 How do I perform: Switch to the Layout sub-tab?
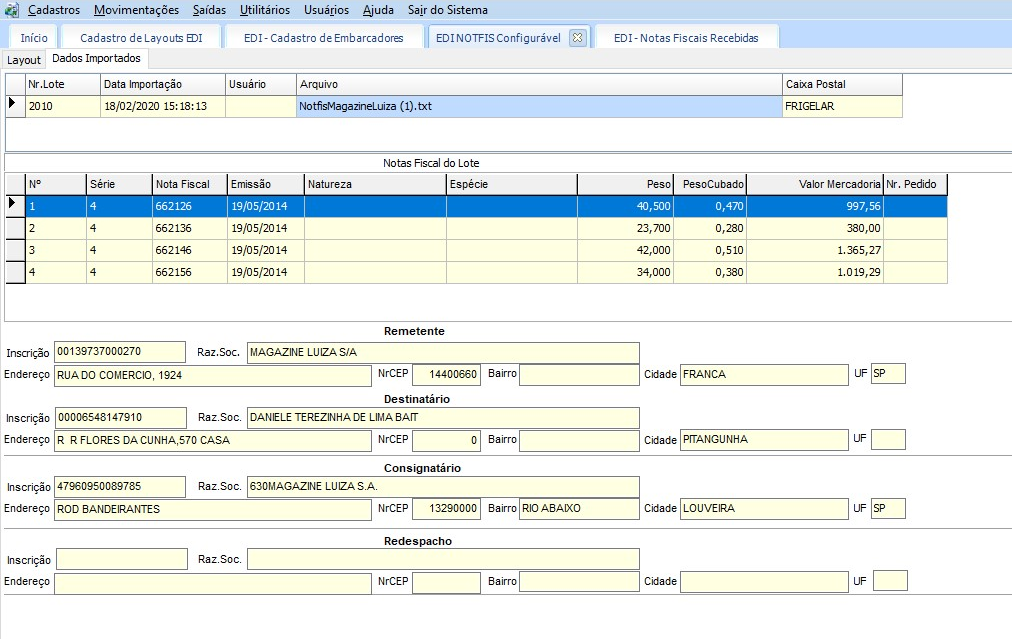[x=24, y=60]
